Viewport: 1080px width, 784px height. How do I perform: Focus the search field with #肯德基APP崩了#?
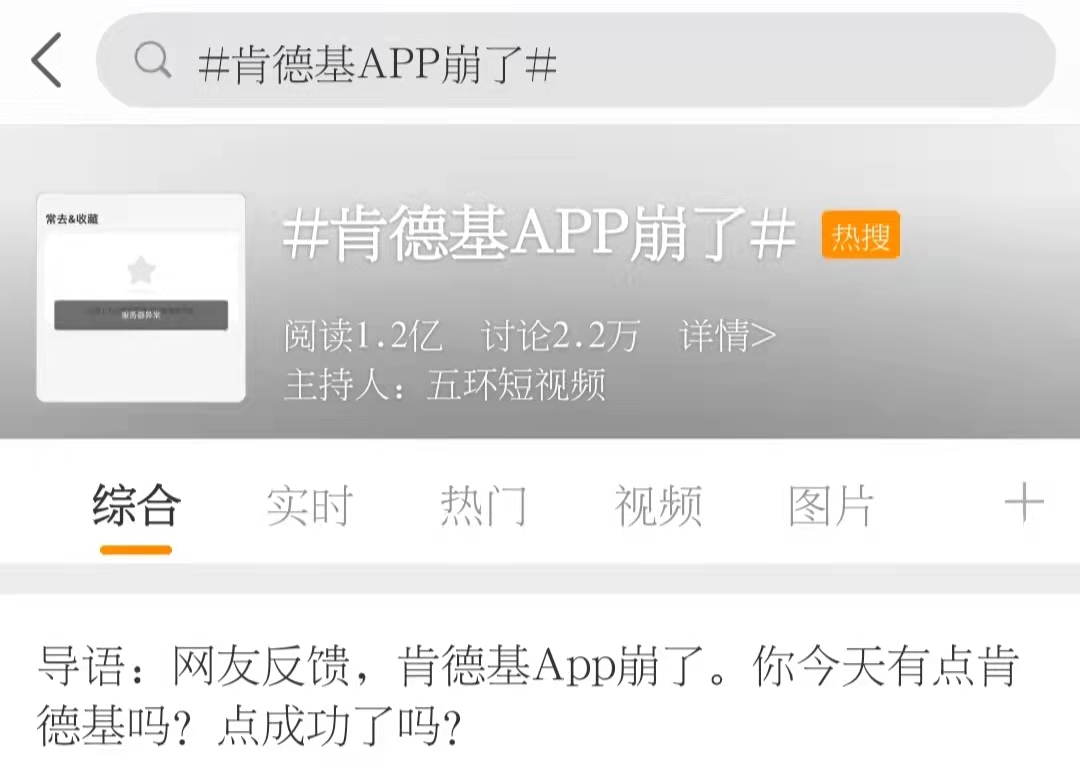(x=576, y=61)
